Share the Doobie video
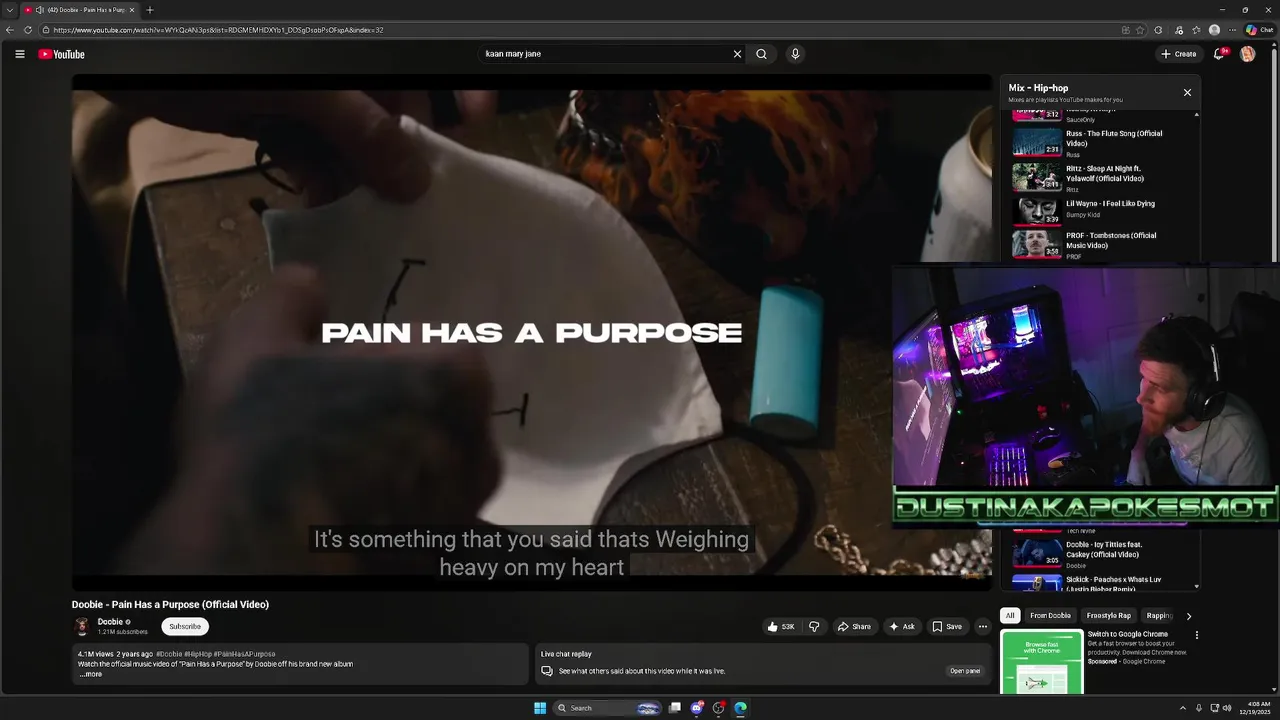1280x720 pixels. pyautogui.click(x=854, y=627)
